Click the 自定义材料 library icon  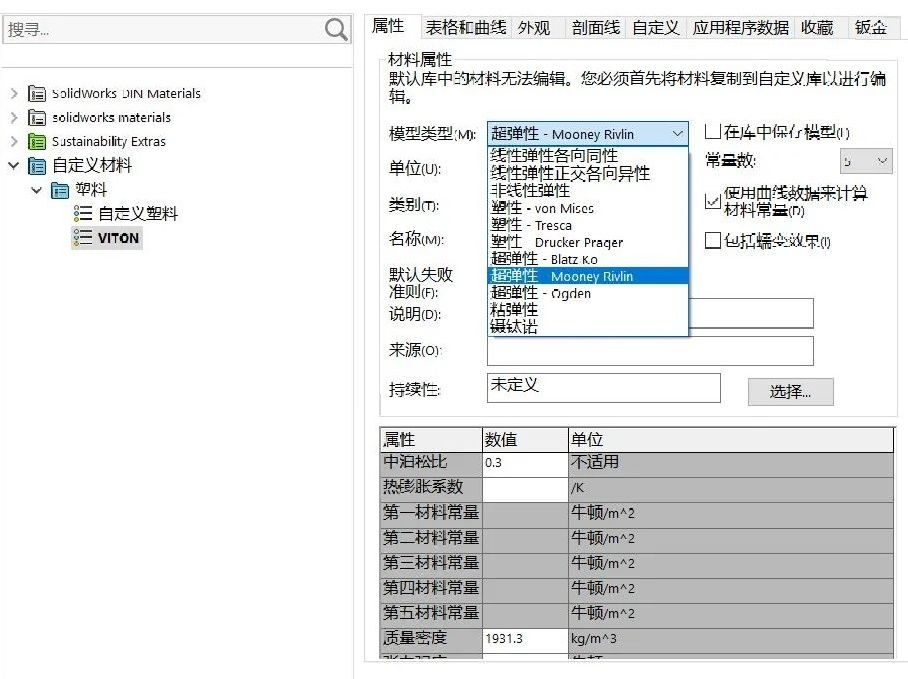[x=37, y=165]
